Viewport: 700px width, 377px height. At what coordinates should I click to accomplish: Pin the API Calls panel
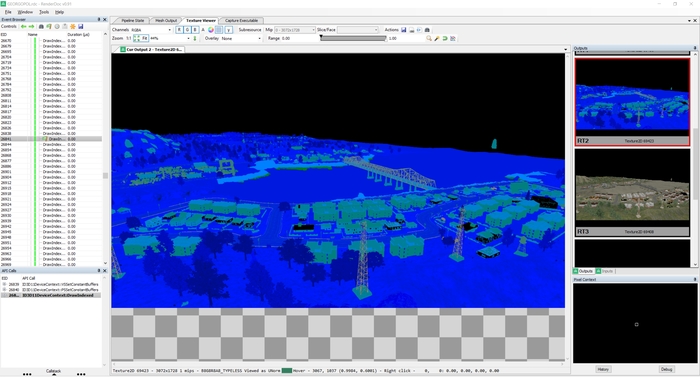(x=99, y=271)
